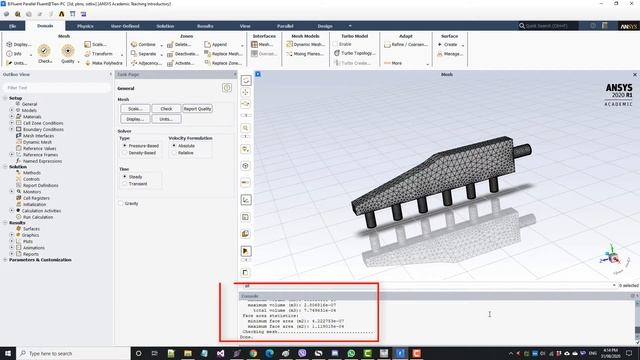Click Activate in the Zones group
This screenshot has height=360, width=640.
point(180,63)
